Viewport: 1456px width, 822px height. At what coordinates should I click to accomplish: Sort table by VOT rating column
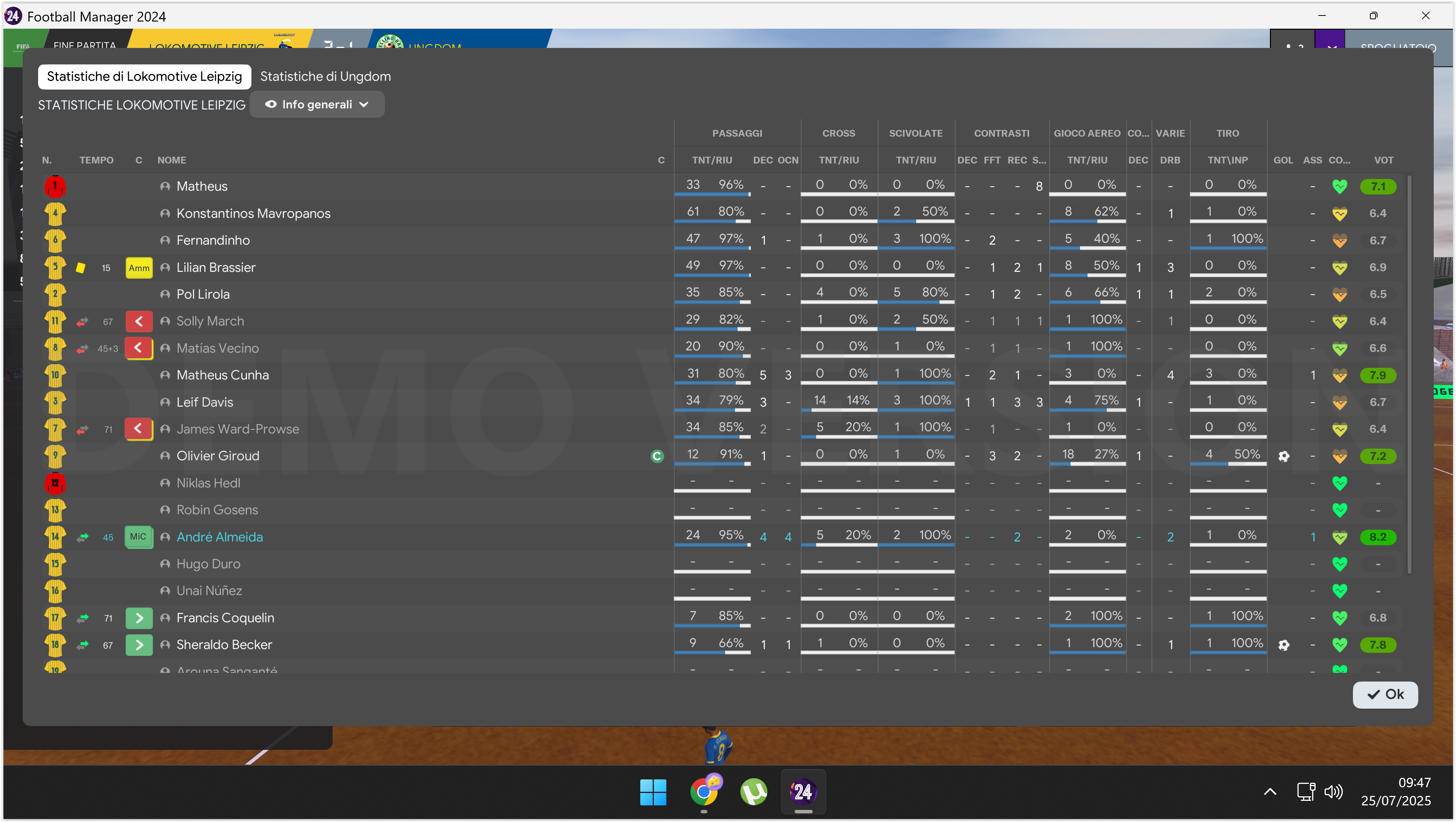[x=1383, y=160]
